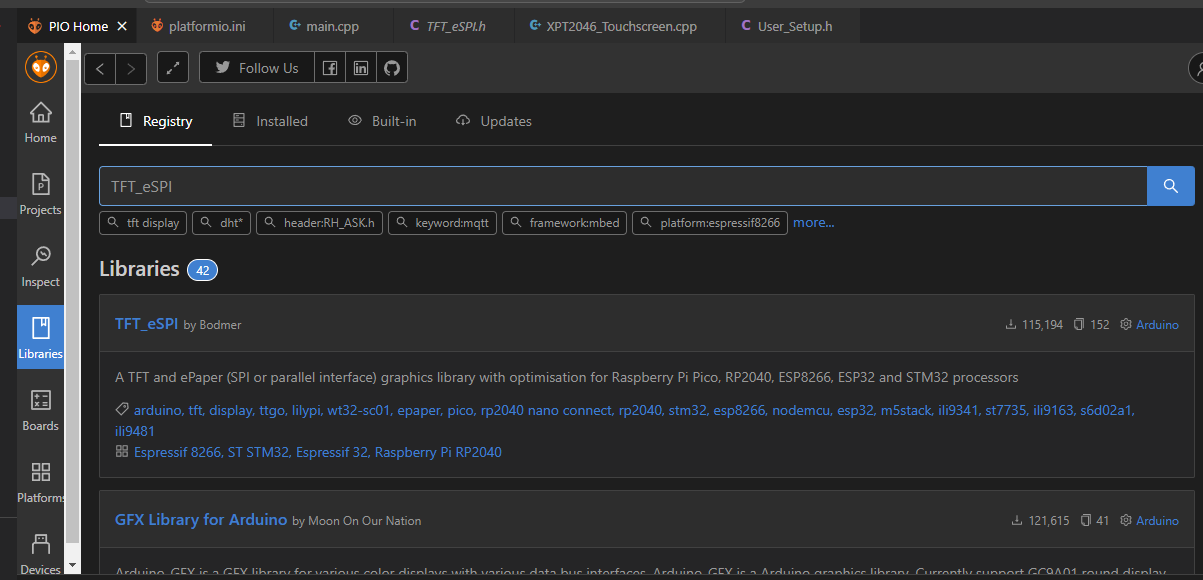Open Home in the sidebar

41,123
